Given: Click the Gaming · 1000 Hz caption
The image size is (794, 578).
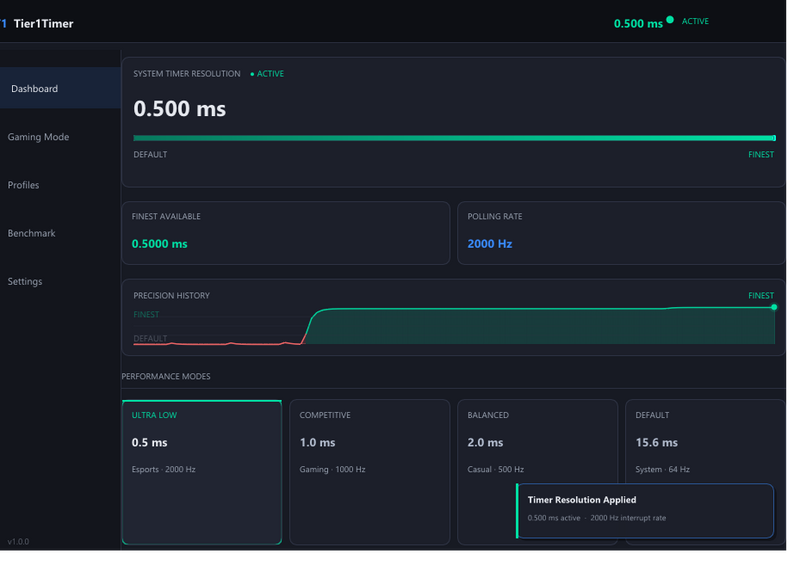Looking at the screenshot, I should [332, 469].
